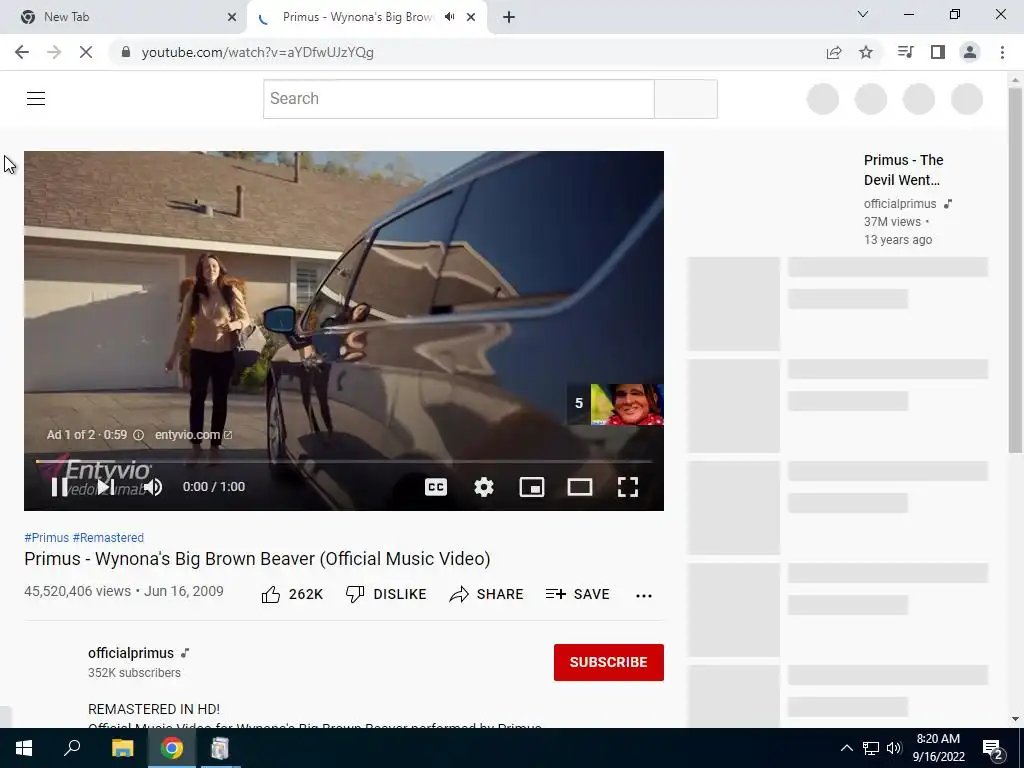Screen dimensions: 1024x768
Task: Open the officialprimus channel name link
Action: [x=131, y=653]
